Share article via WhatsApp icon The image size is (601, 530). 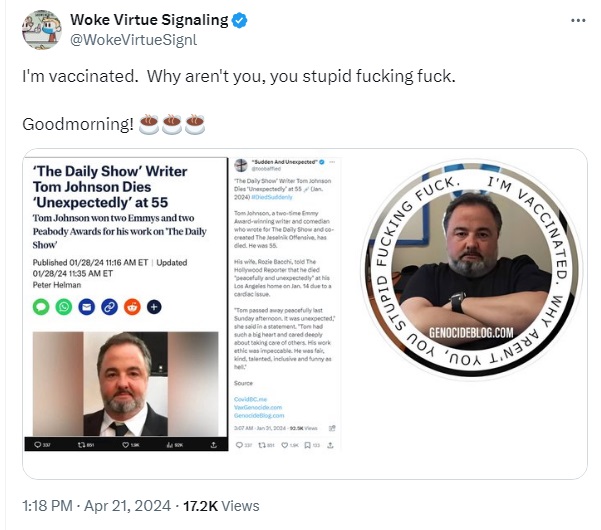(x=63, y=306)
